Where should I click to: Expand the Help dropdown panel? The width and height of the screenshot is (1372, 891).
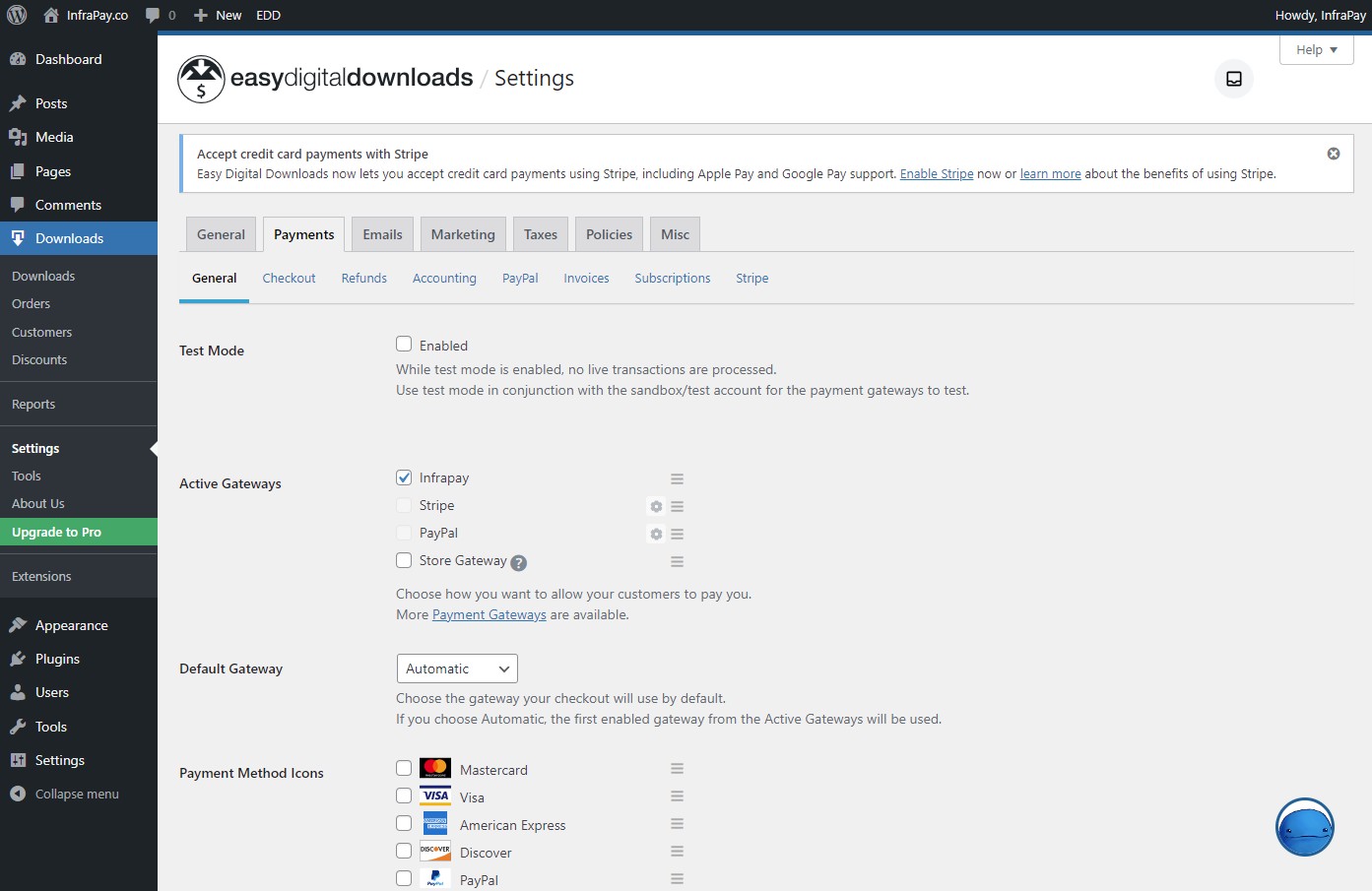(x=1317, y=50)
